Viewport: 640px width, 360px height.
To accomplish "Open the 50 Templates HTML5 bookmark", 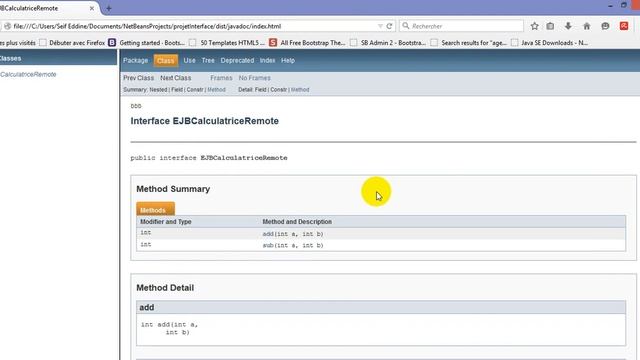I will [x=227, y=42].
